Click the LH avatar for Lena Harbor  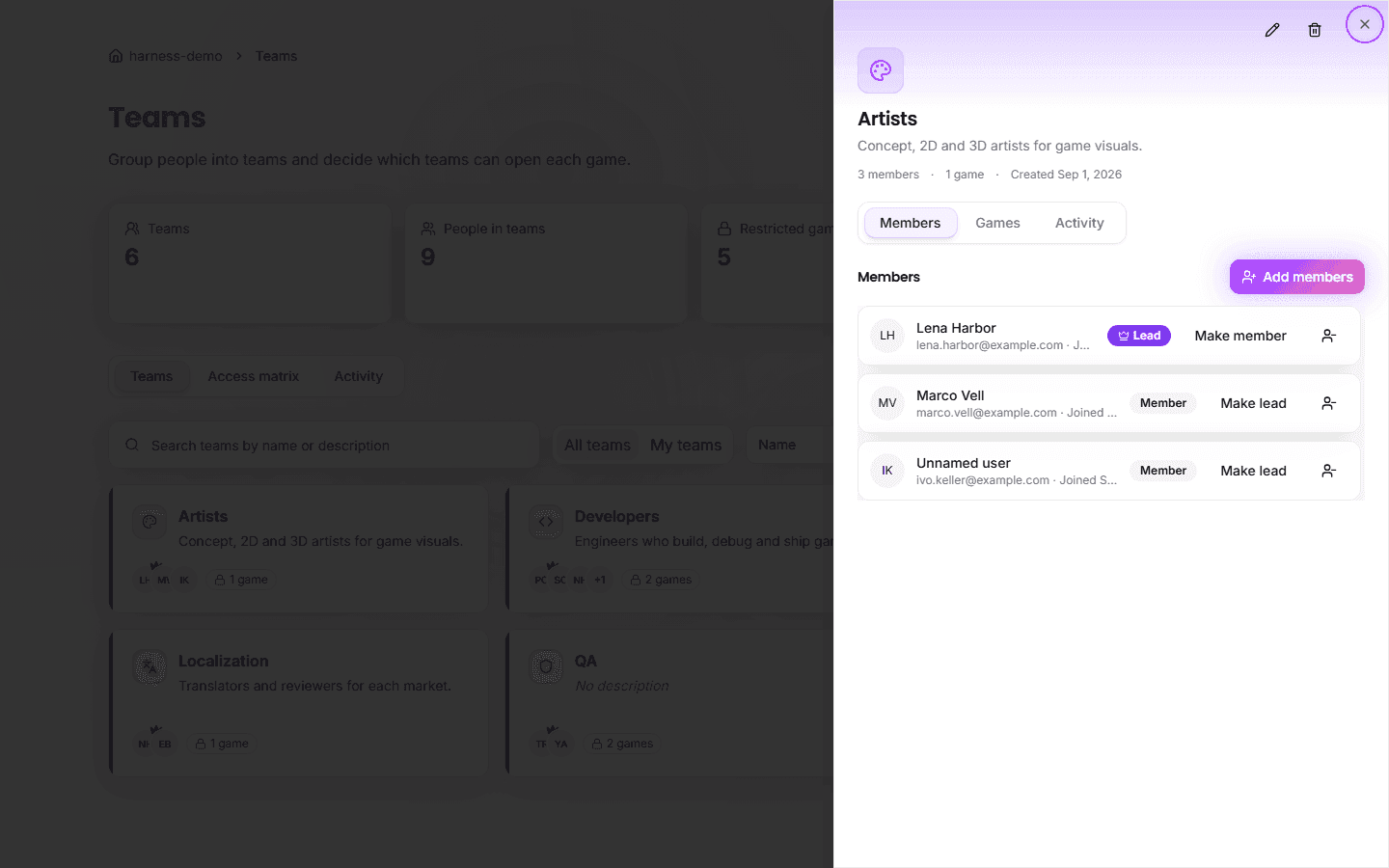(887, 336)
